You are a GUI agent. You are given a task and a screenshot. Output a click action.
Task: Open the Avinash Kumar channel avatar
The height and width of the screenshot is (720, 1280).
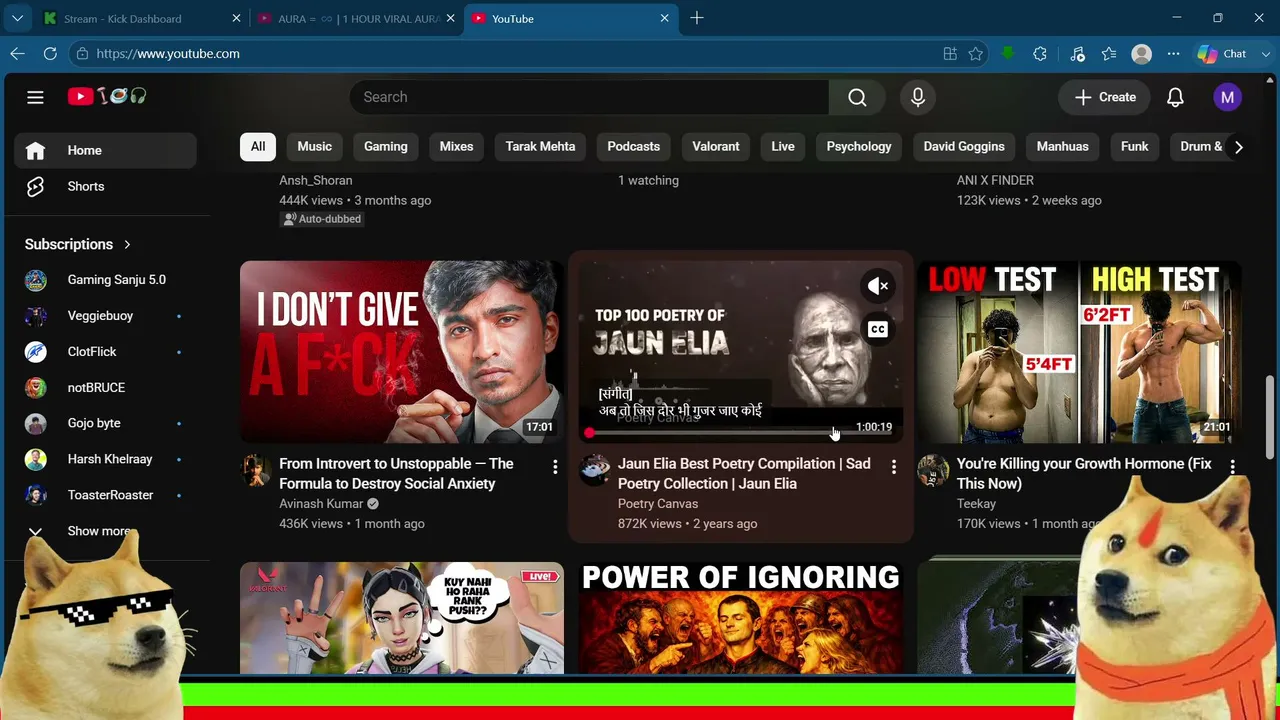click(x=257, y=470)
